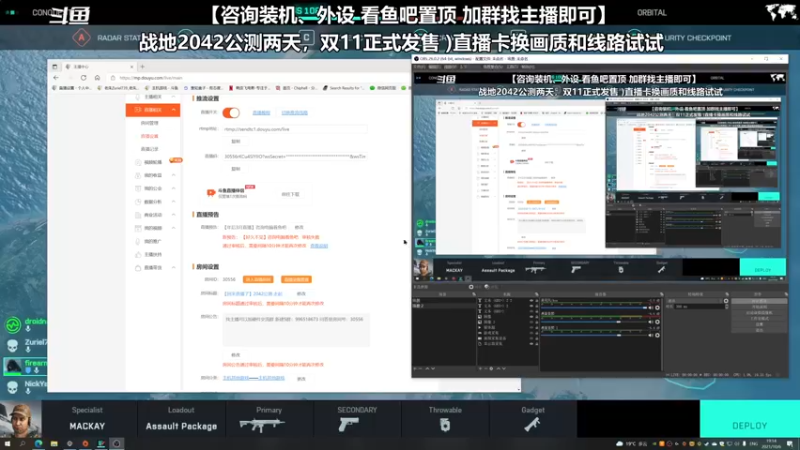
Task: Mute the 桌面音频 2 track speaker icon
Action: click(x=651, y=336)
